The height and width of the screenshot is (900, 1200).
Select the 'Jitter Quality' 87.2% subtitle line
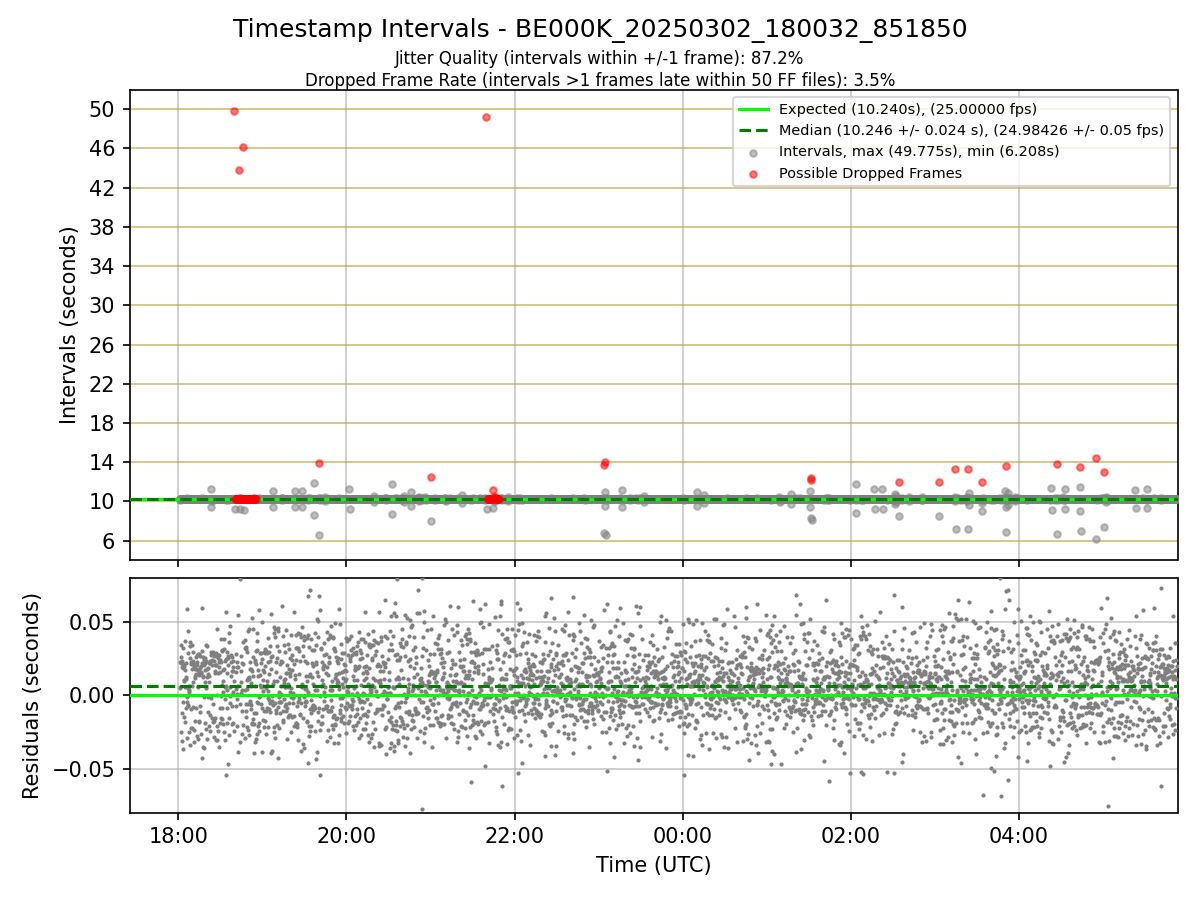click(600, 58)
